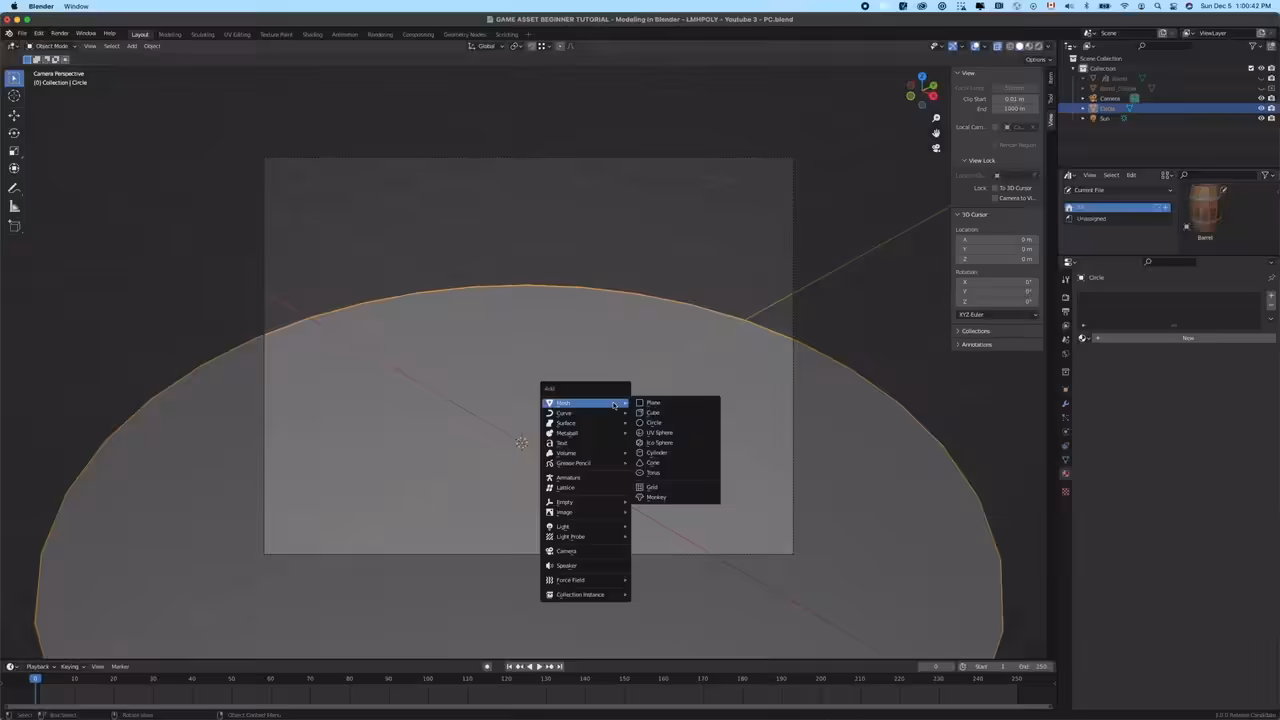Open the Options dropdown in viewport header
Image resolution: width=1280 pixels, height=720 pixels.
(1036, 59)
